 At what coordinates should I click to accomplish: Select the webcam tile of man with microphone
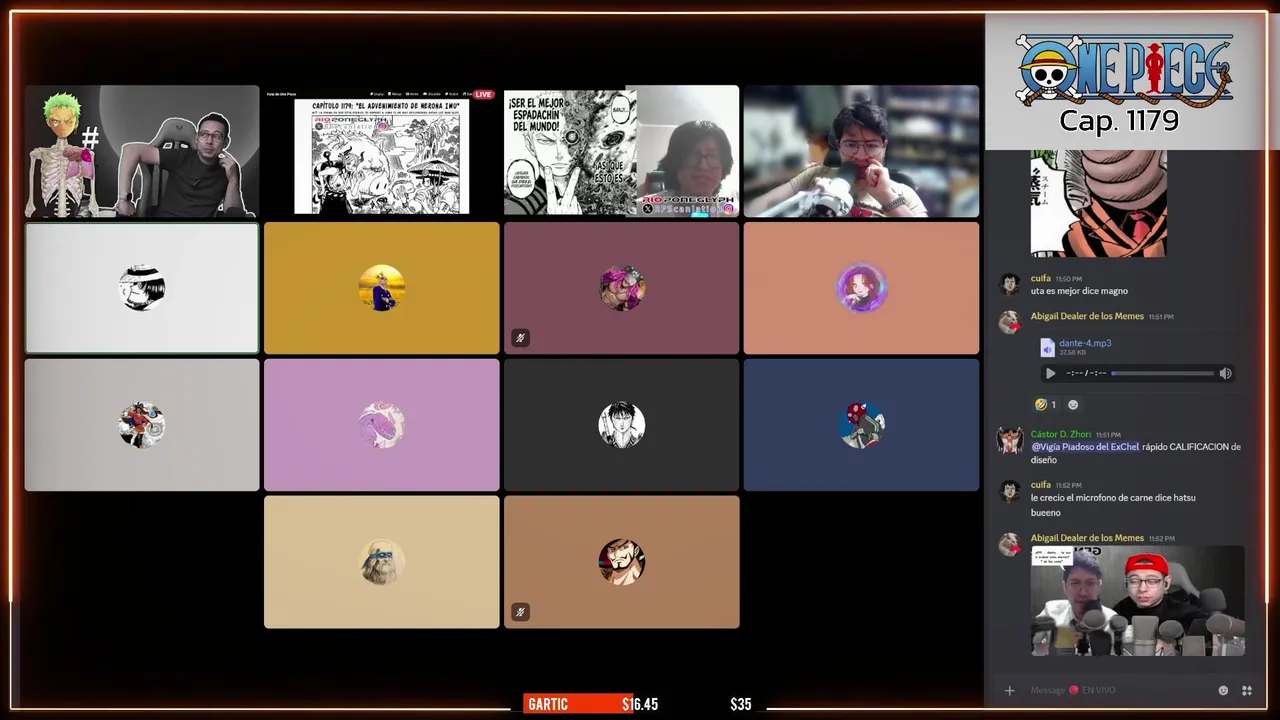(861, 151)
